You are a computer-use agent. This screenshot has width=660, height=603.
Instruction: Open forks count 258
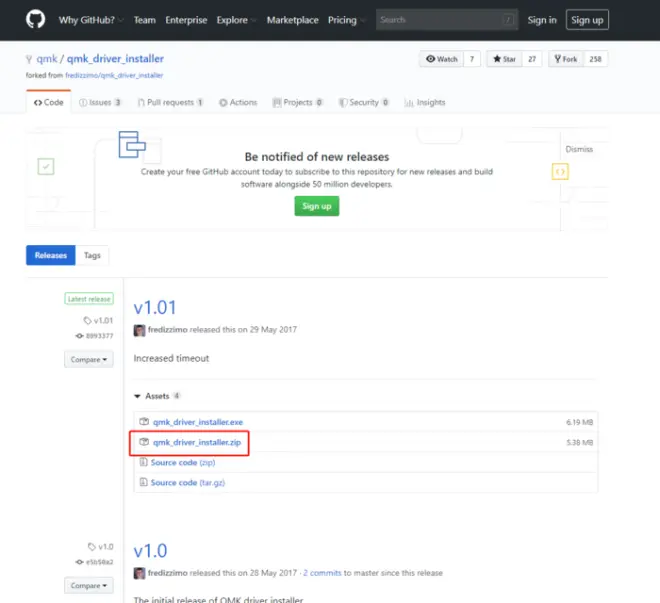(x=595, y=59)
